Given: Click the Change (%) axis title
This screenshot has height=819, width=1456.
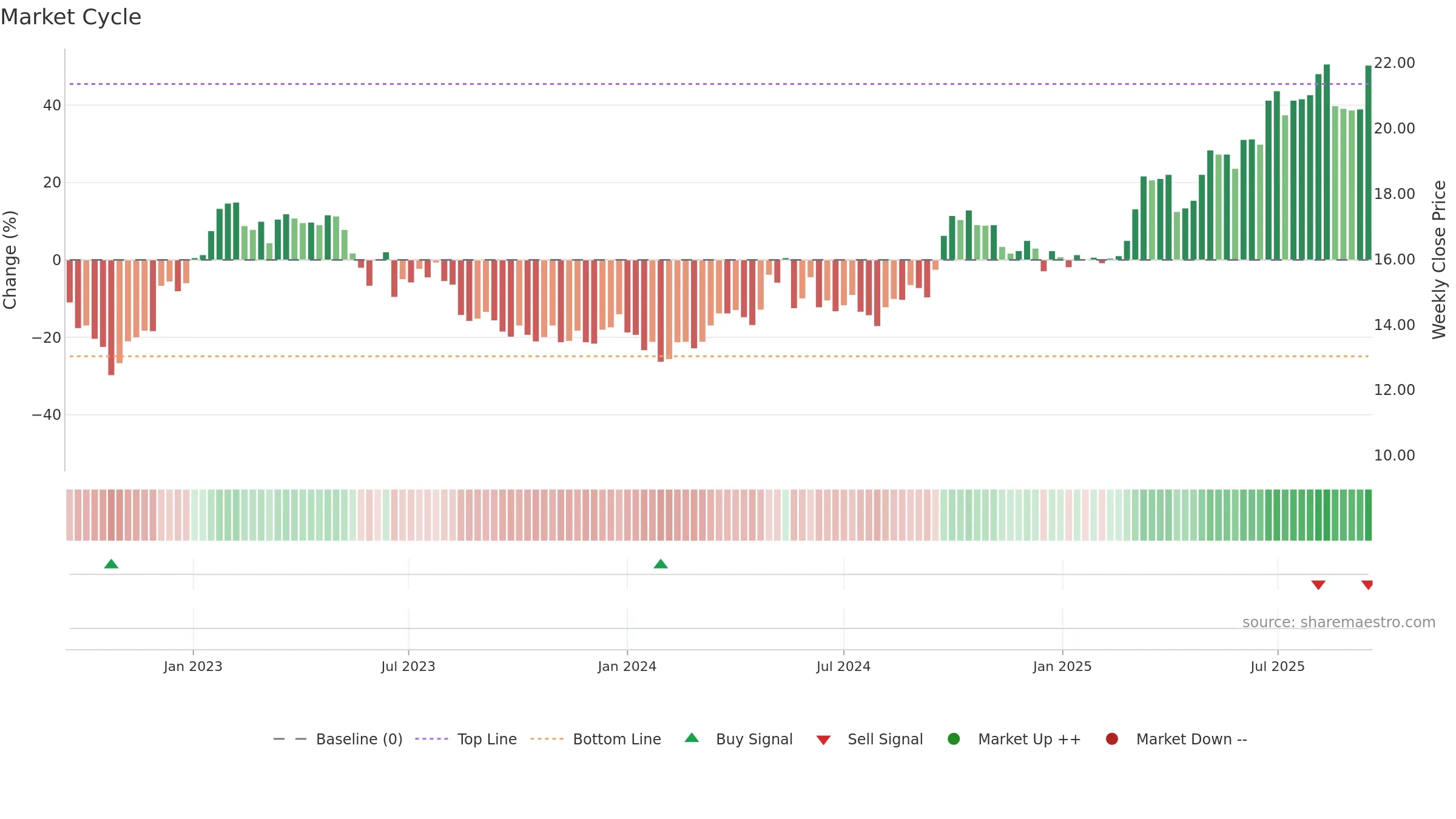Looking at the screenshot, I should click(x=10, y=260).
